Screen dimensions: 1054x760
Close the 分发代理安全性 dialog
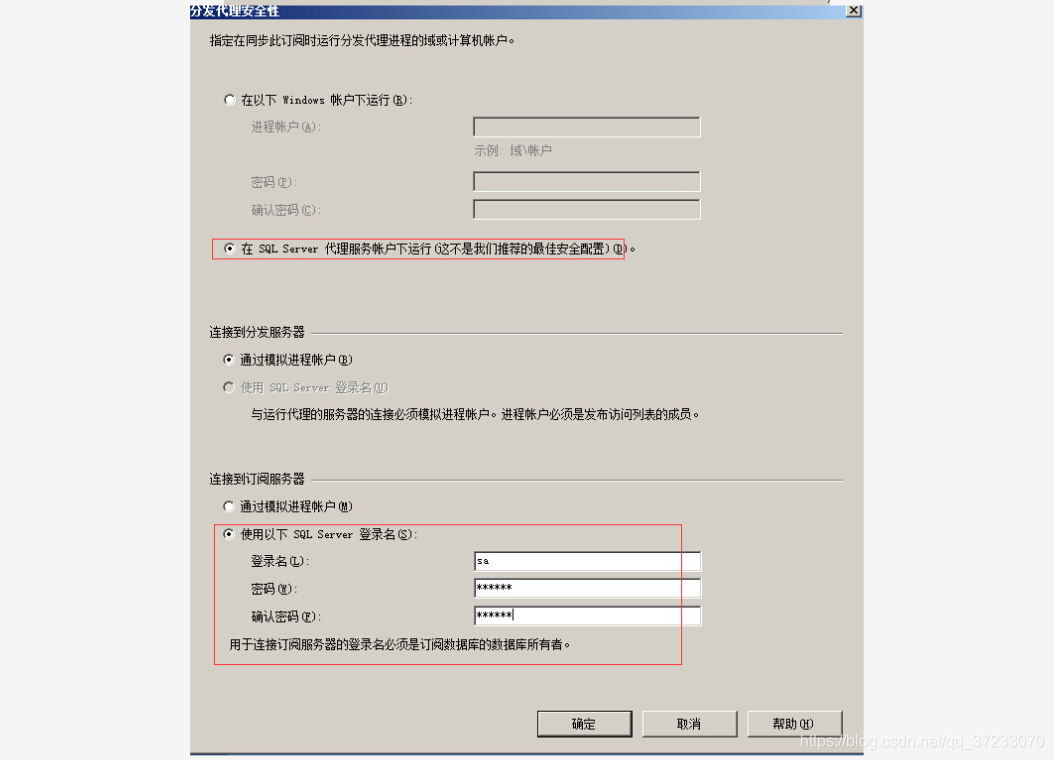pos(853,10)
